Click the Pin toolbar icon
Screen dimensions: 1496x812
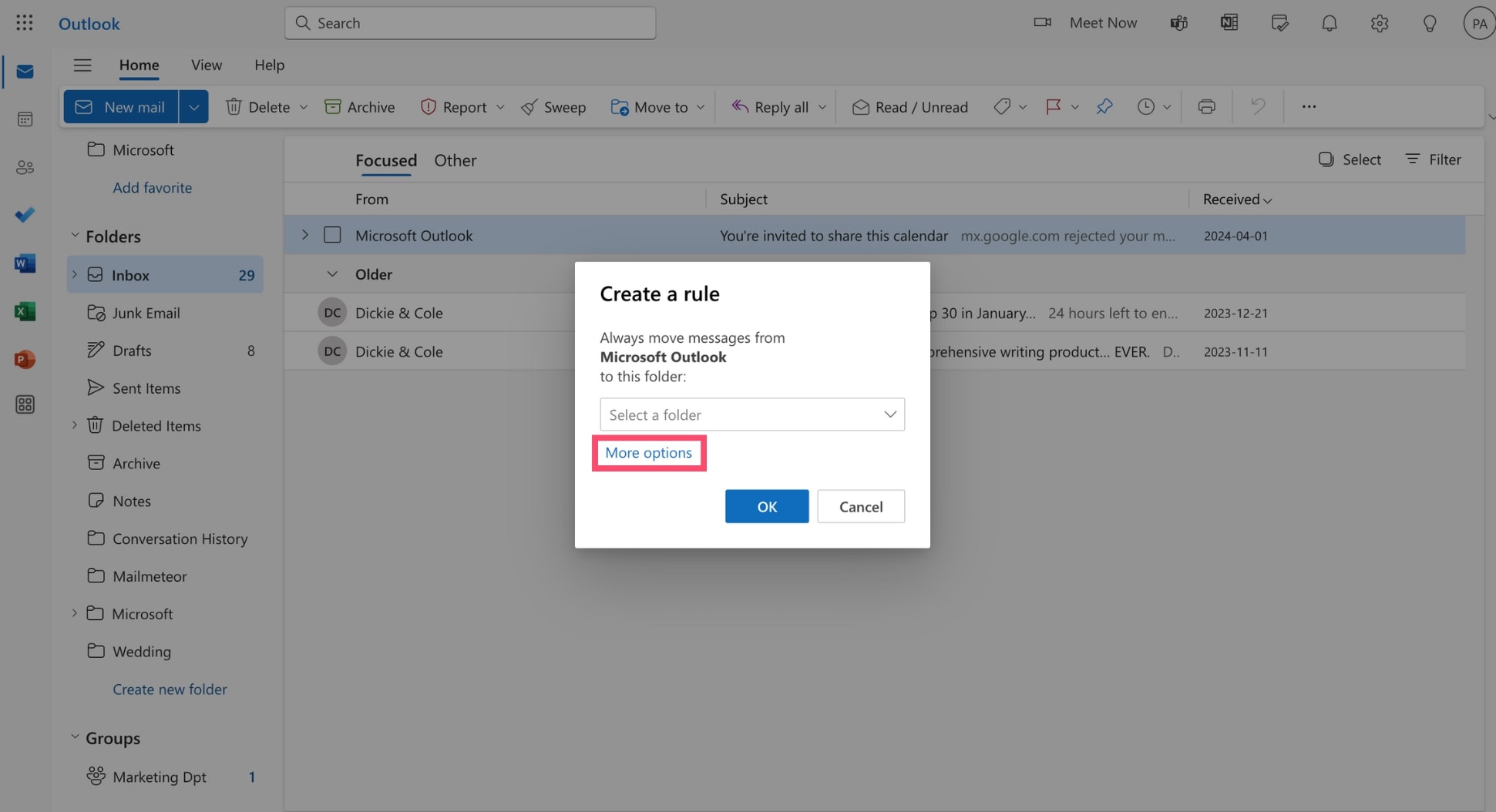coord(1104,106)
